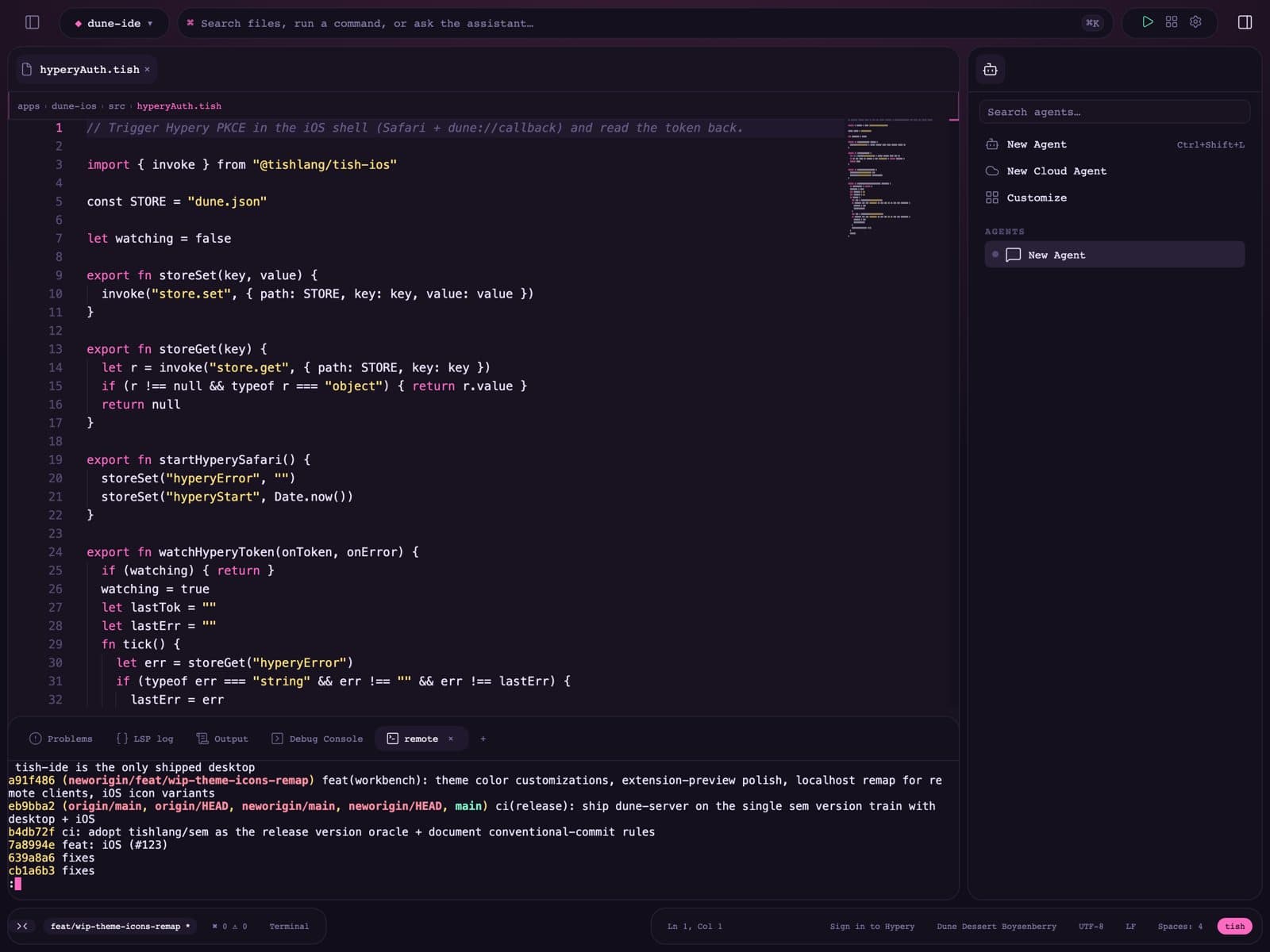Screen dimensions: 1270x952
Task: Click the 'apps' breadcrumb segment
Action: click(29, 106)
